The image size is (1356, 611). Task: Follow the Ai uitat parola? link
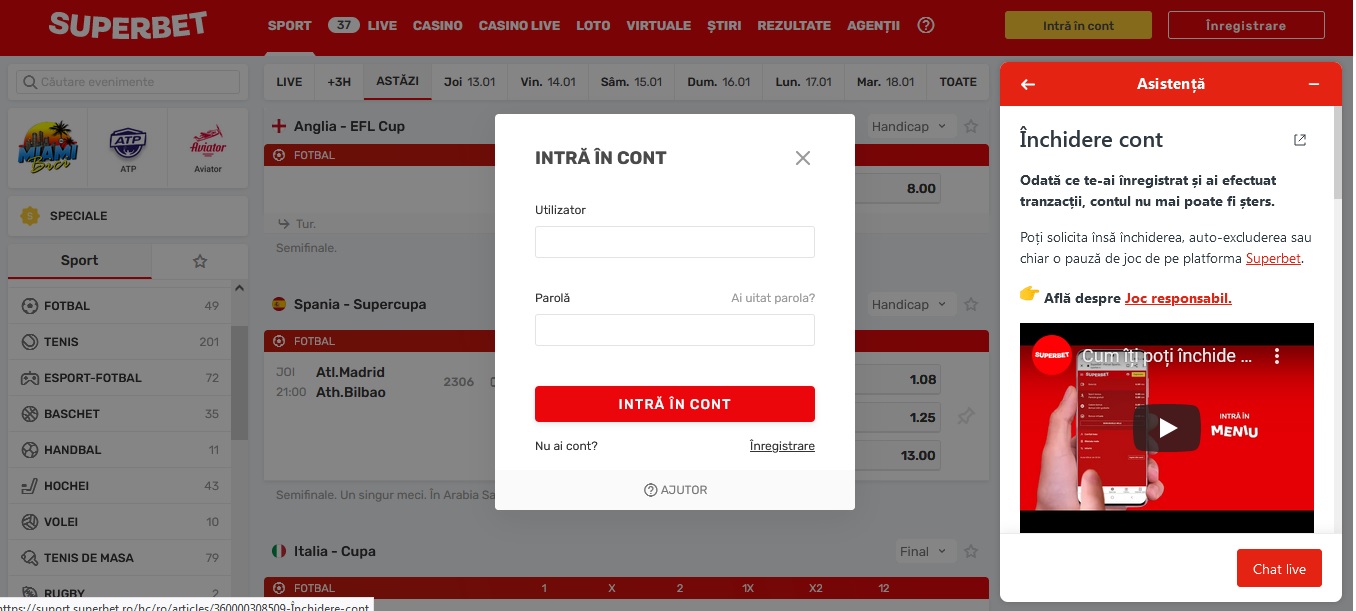[x=773, y=298]
